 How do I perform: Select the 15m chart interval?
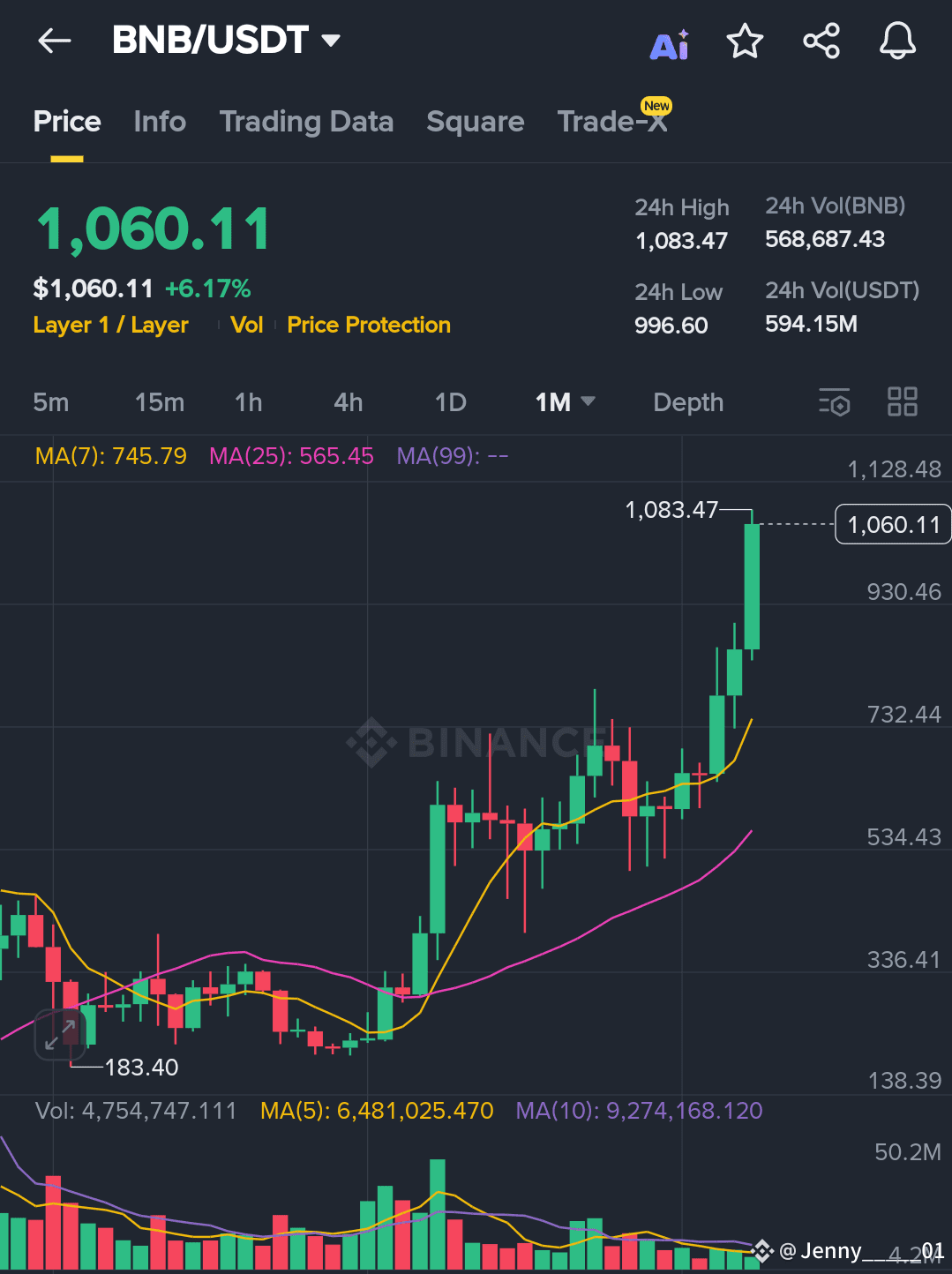point(160,402)
